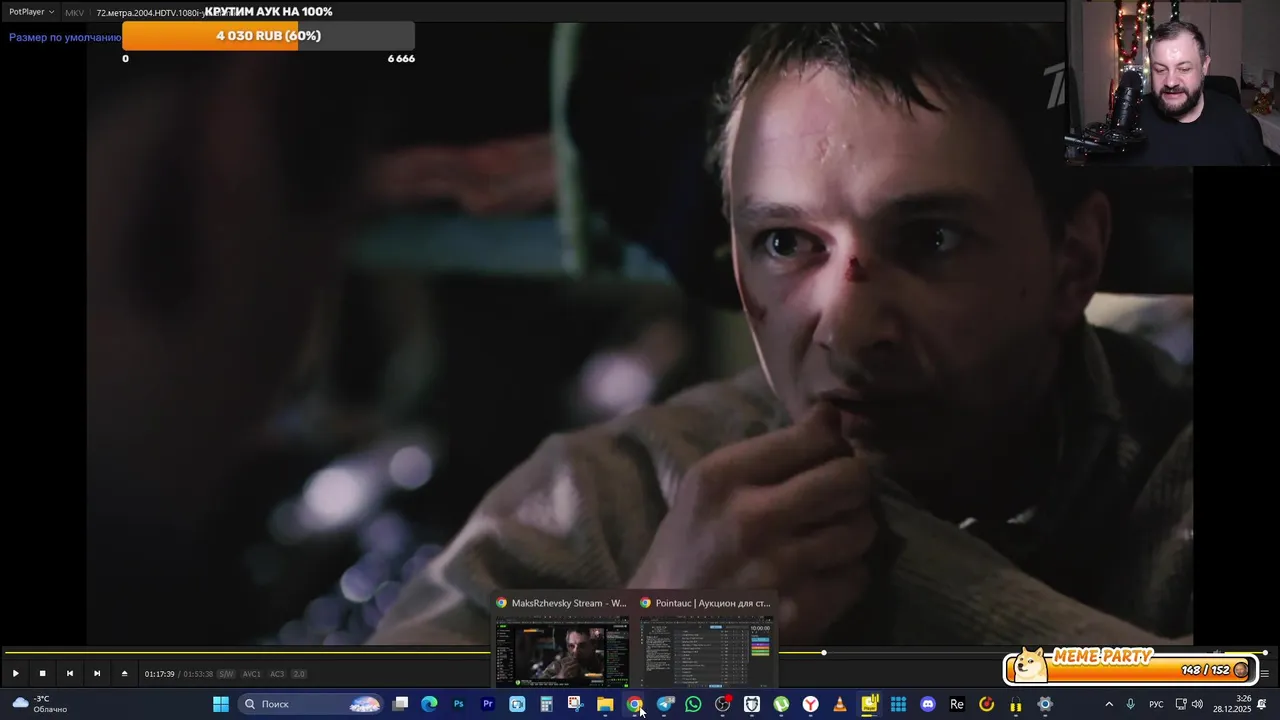Open the Windows Start menu
The image size is (1280, 720).
pyautogui.click(x=220, y=704)
